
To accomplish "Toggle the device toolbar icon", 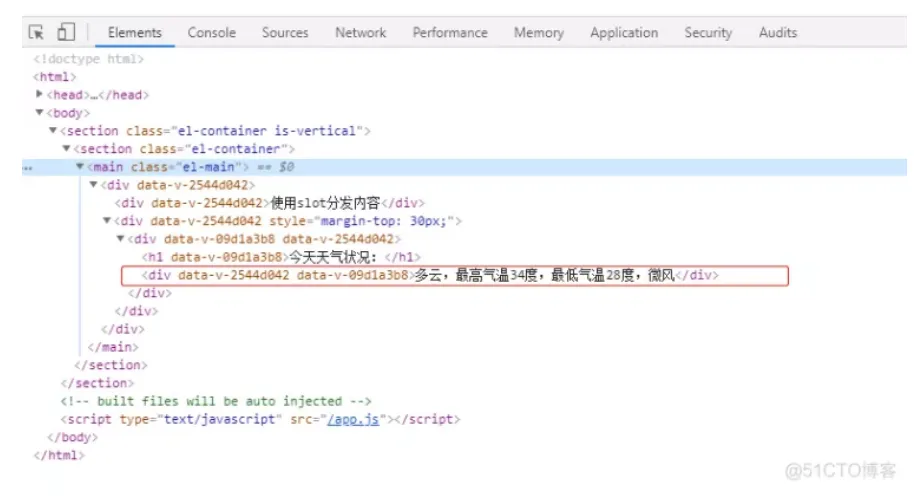I will (x=66, y=32).
